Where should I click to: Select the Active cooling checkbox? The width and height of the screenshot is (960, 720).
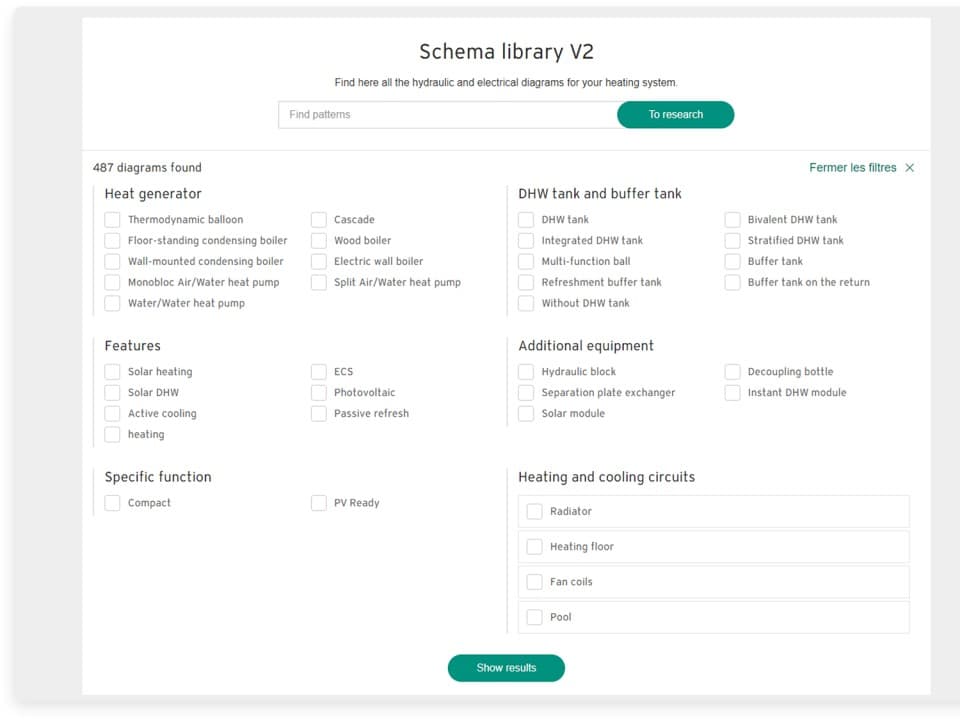tap(112, 413)
